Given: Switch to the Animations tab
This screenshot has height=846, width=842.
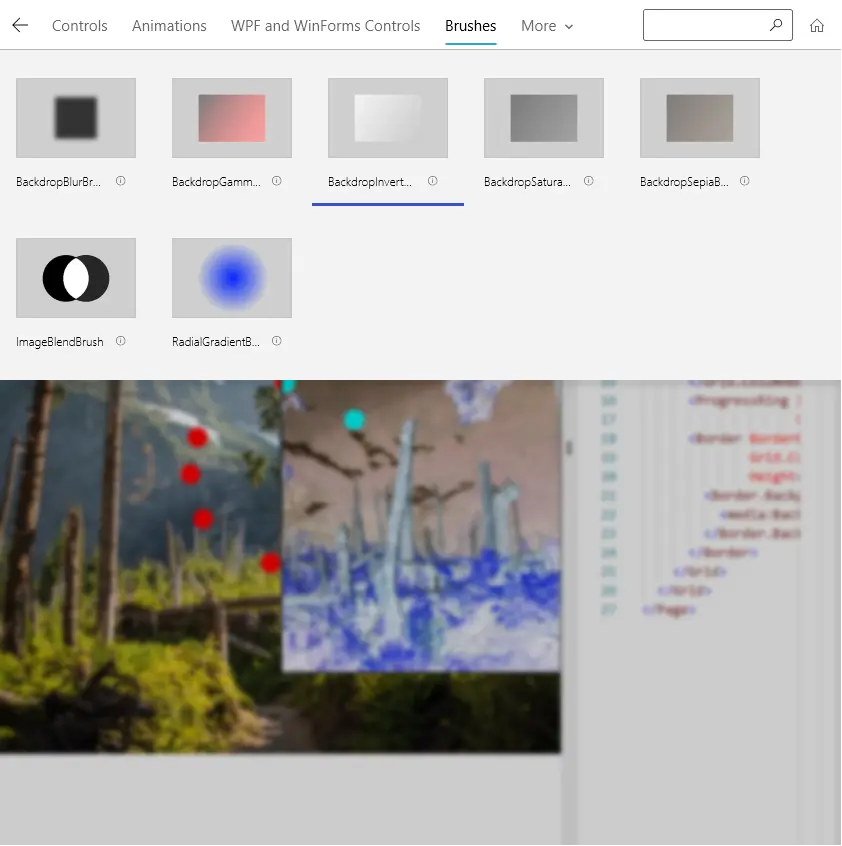Looking at the screenshot, I should (x=169, y=26).
